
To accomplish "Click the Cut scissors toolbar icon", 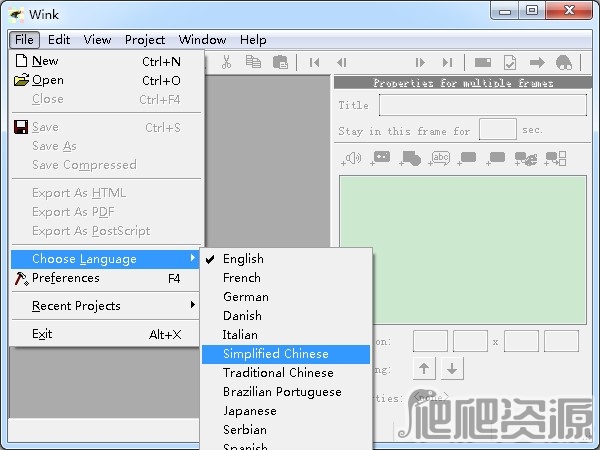I will pos(227,62).
